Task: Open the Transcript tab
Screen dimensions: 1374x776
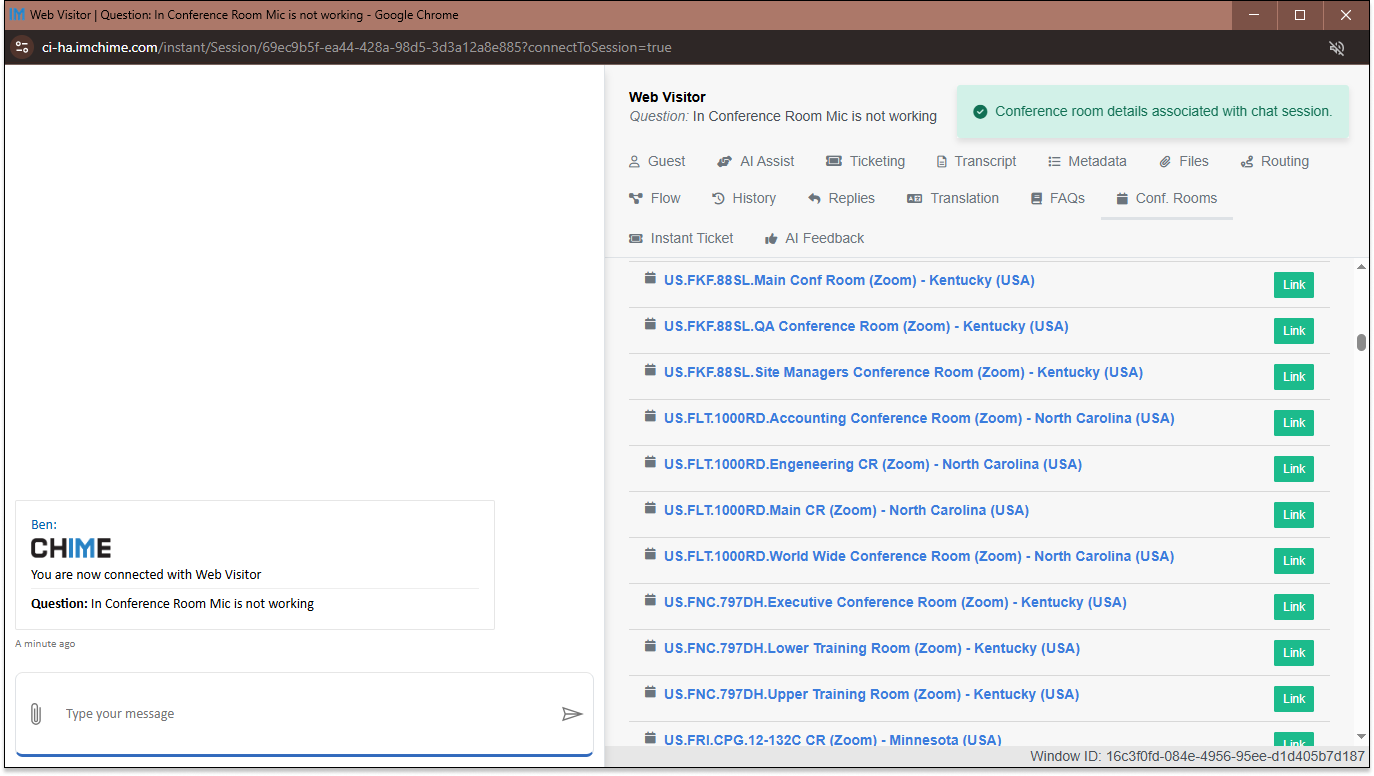Action: point(975,161)
